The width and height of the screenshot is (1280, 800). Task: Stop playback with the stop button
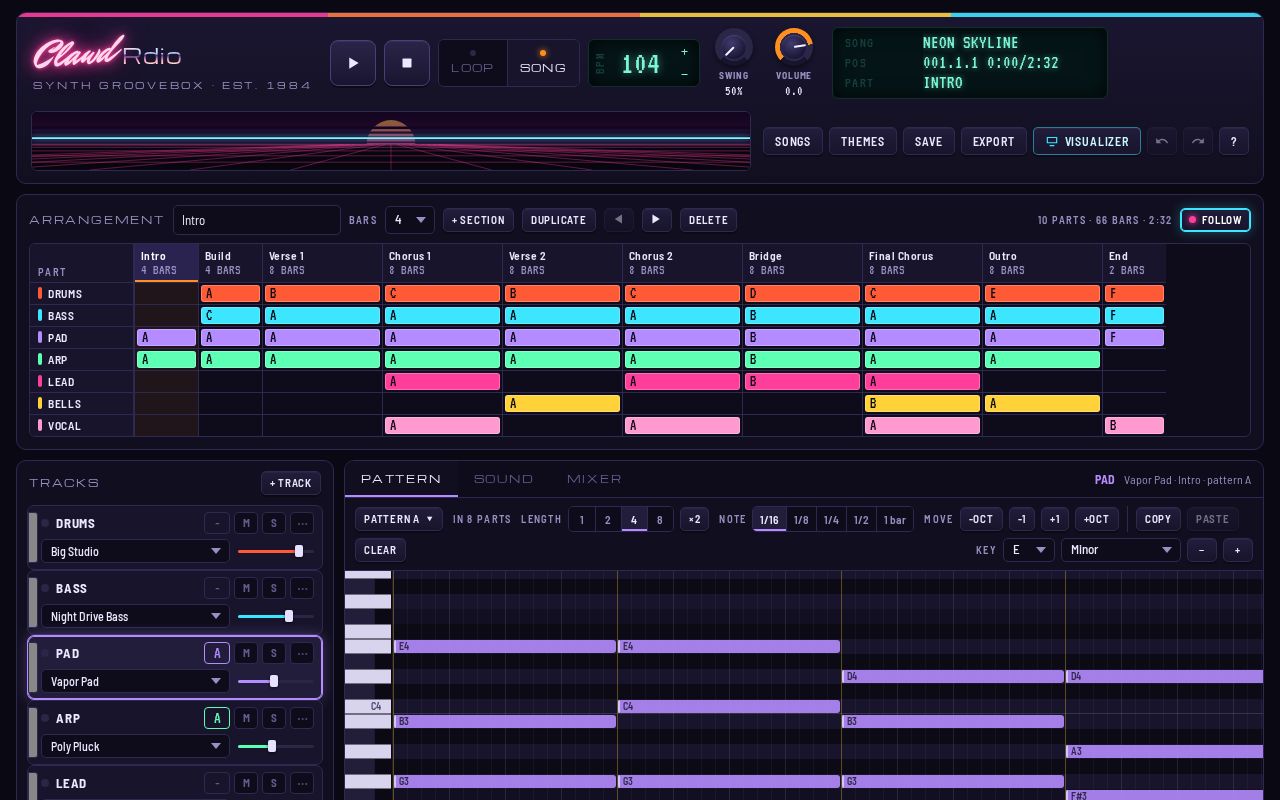pos(407,63)
